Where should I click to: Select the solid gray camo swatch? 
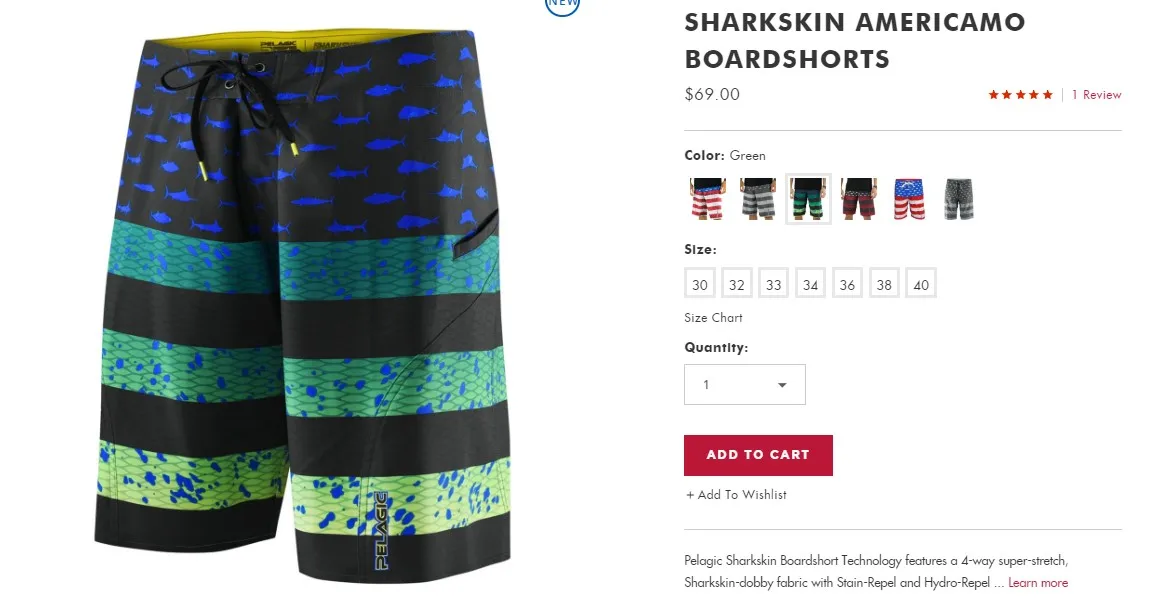pos(959,199)
